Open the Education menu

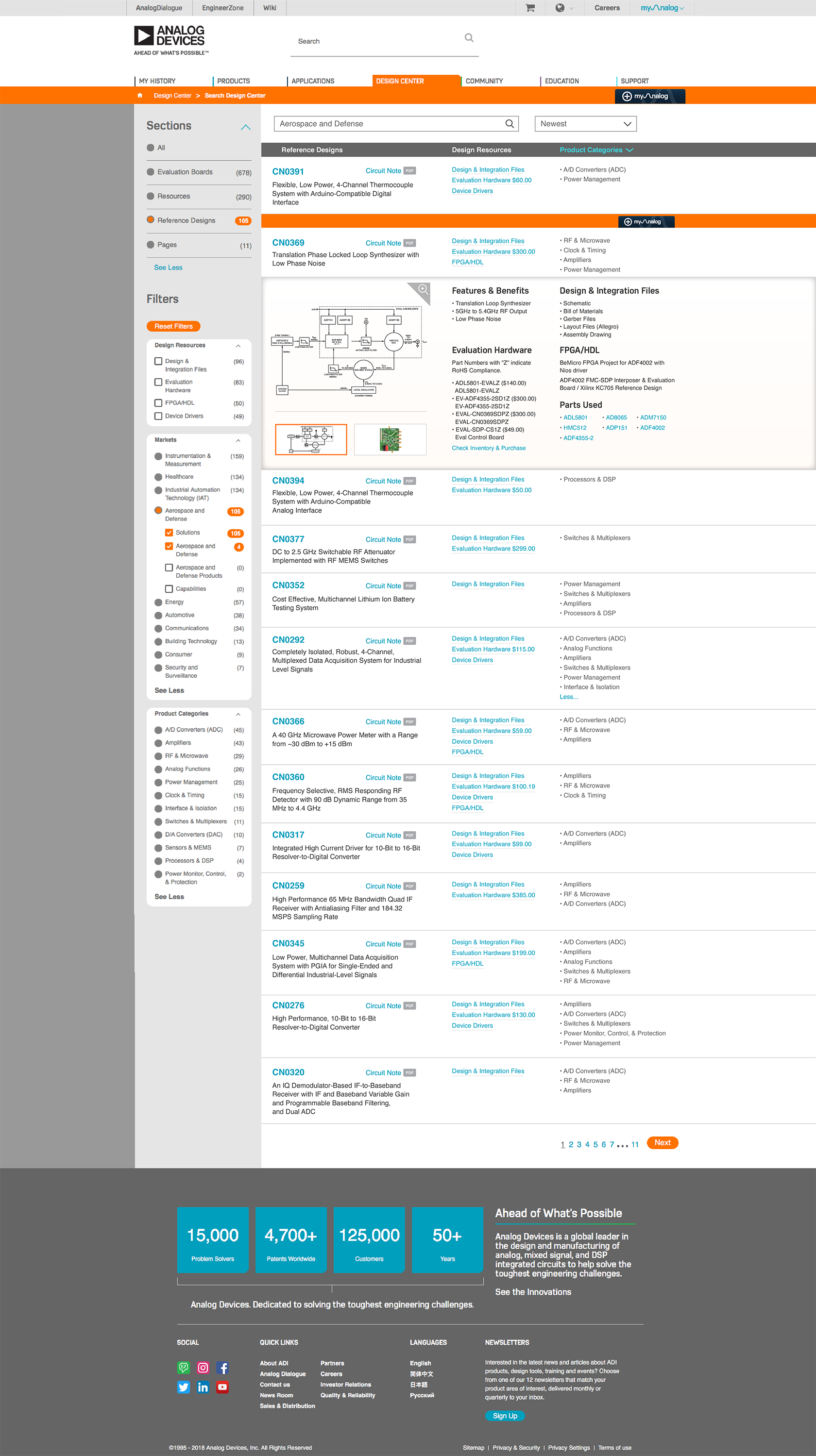tap(561, 81)
